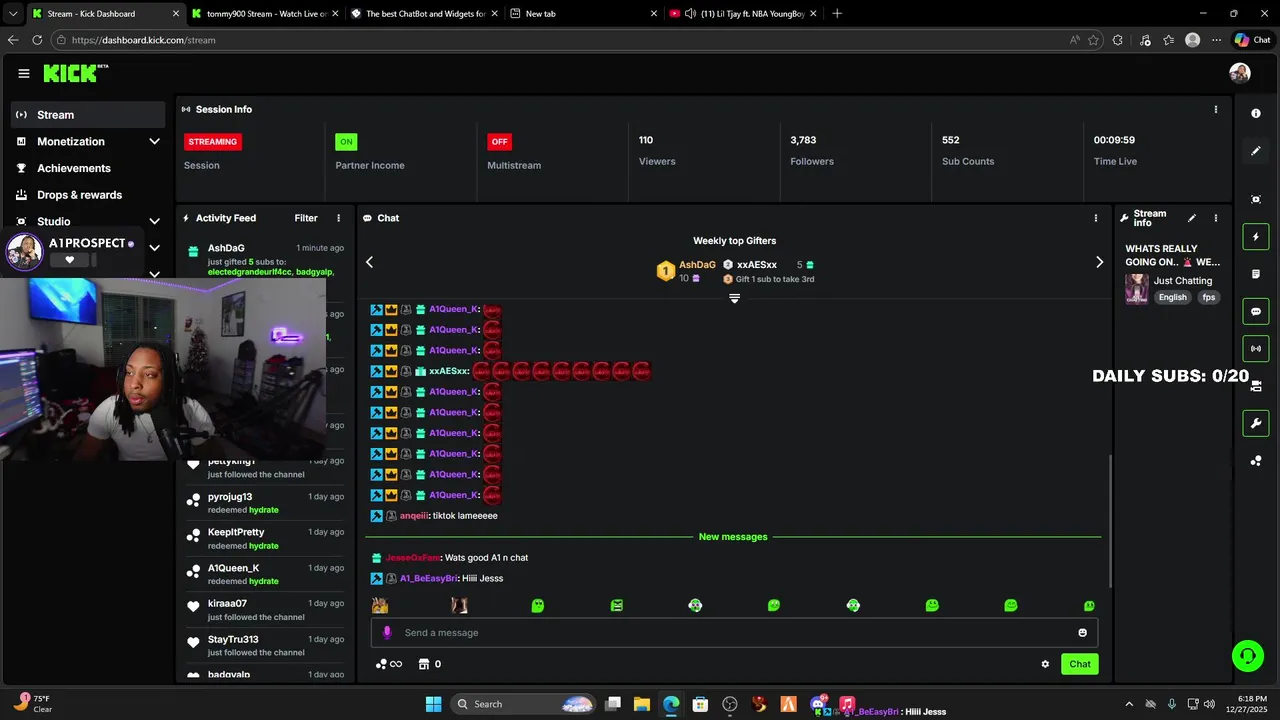Click xxAESxx in top gifters
1280x720 pixels.
pyautogui.click(x=757, y=265)
